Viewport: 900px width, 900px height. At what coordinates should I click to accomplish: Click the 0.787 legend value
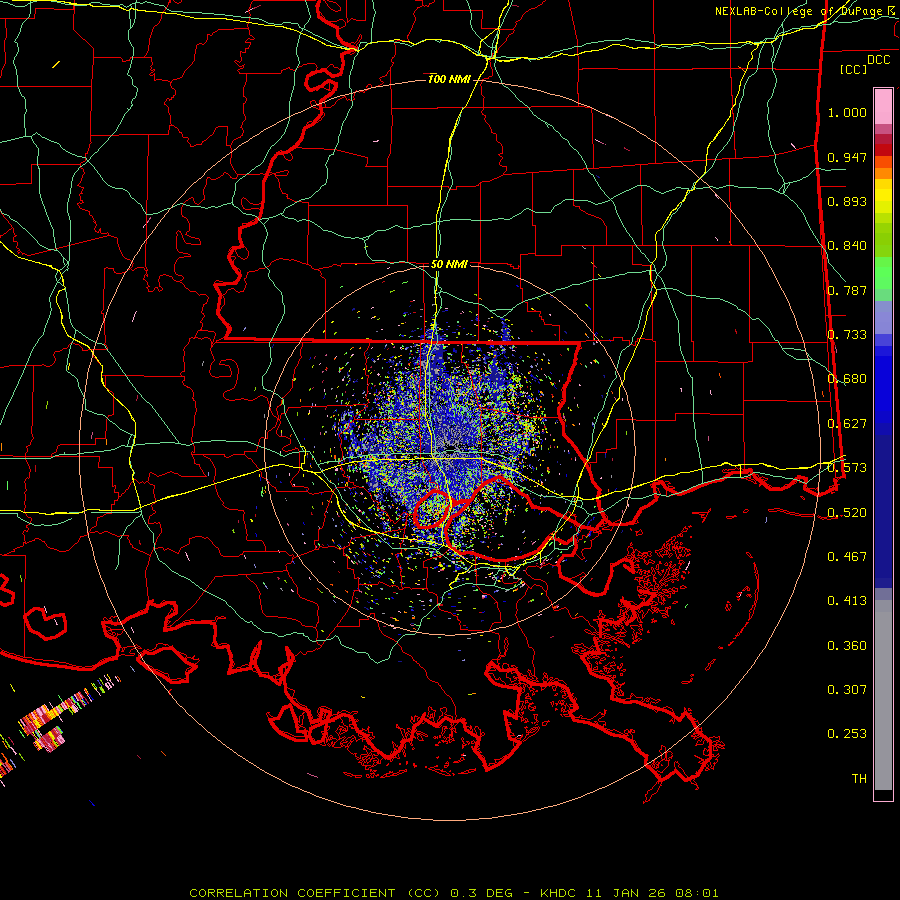point(847,290)
